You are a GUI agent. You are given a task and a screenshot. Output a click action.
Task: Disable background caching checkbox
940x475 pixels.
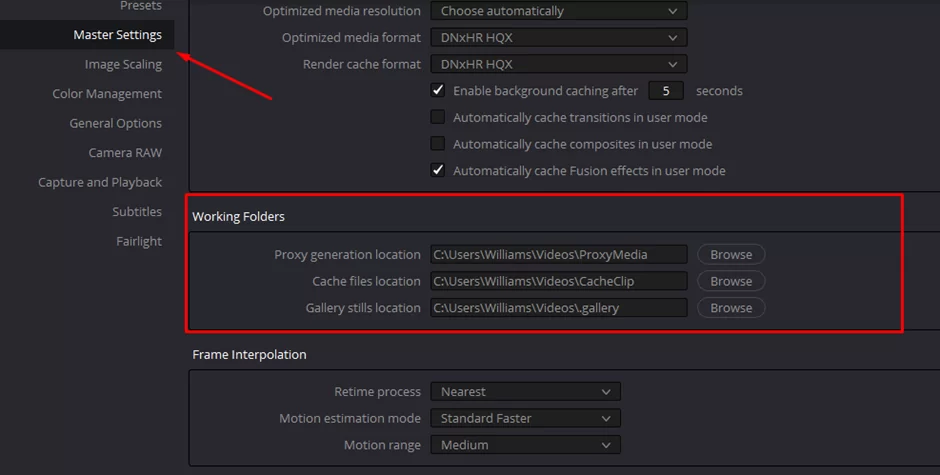[438, 91]
